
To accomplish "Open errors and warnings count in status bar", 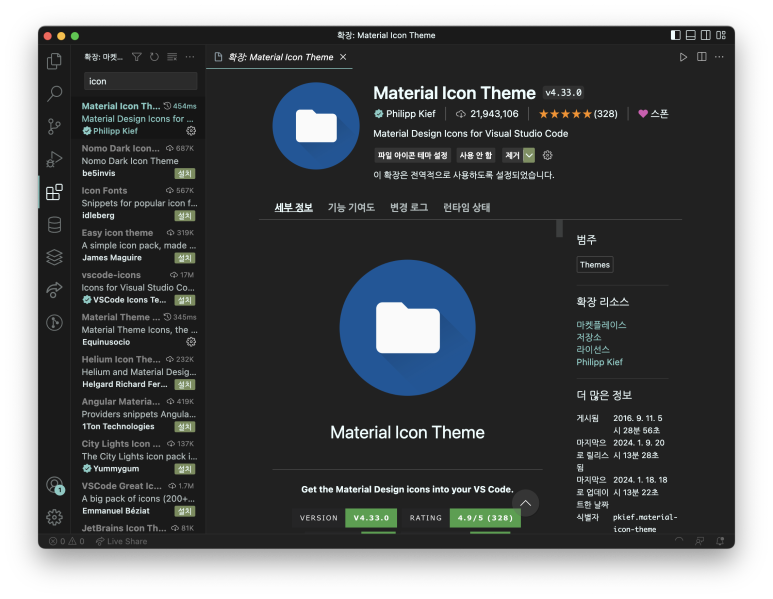I will pyautogui.click(x=67, y=541).
